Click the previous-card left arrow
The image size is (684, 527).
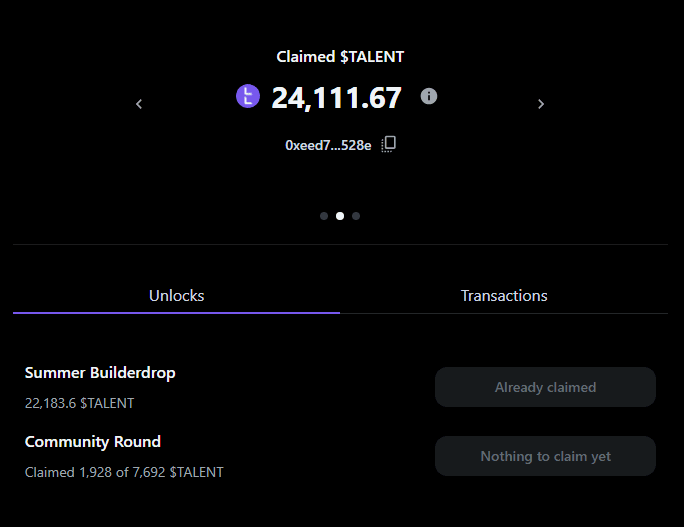139,104
